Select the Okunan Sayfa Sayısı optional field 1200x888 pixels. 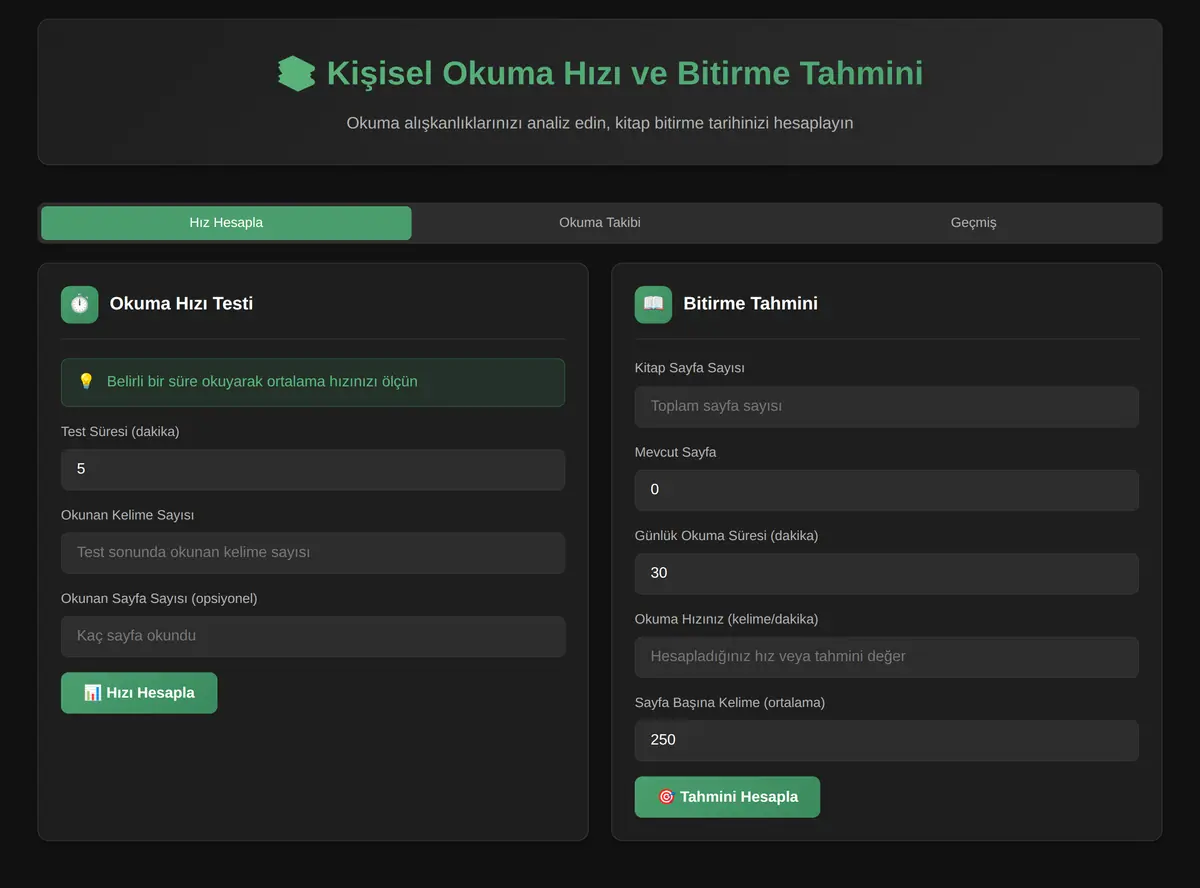[x=313, y=636]
